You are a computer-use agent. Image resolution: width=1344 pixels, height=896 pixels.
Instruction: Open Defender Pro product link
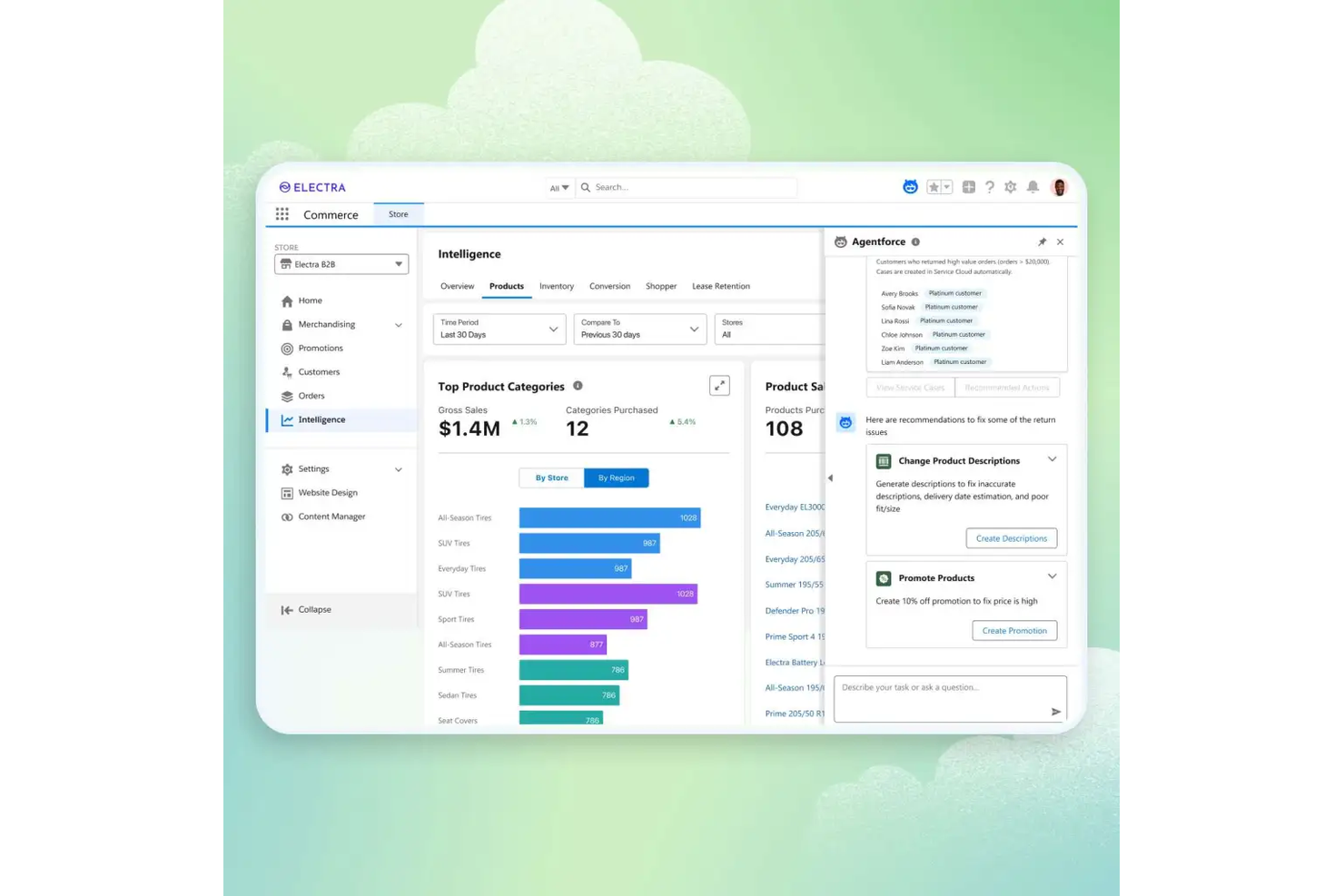coord(795,611)
